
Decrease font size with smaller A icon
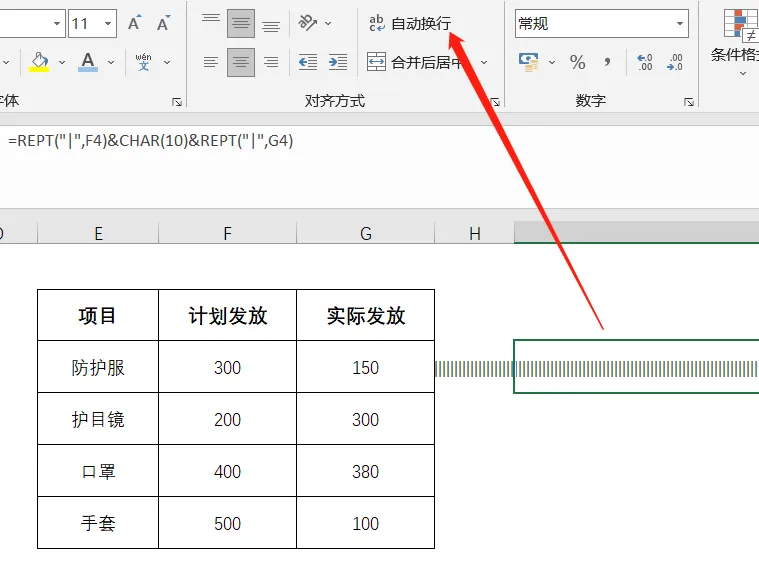coord(163,23)
